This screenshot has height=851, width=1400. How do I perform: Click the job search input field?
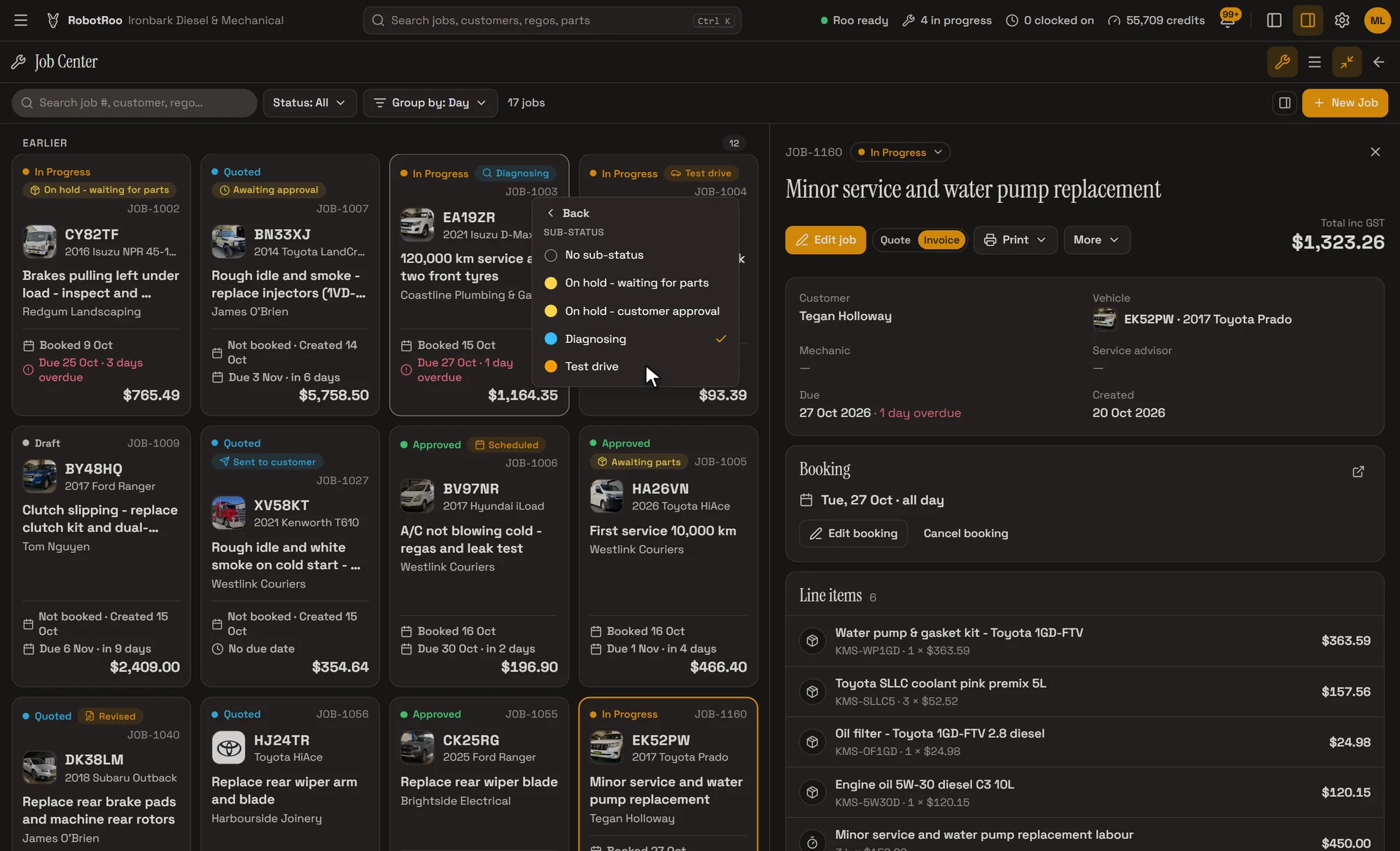coord(134,103)
